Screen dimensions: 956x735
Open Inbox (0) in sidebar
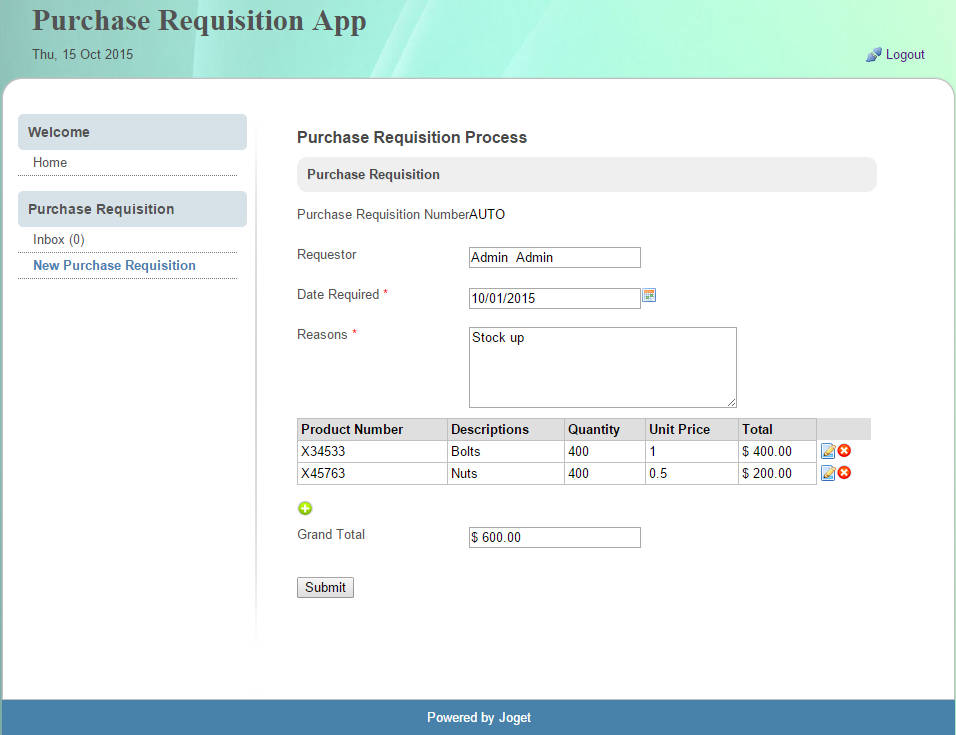point(59,239)
